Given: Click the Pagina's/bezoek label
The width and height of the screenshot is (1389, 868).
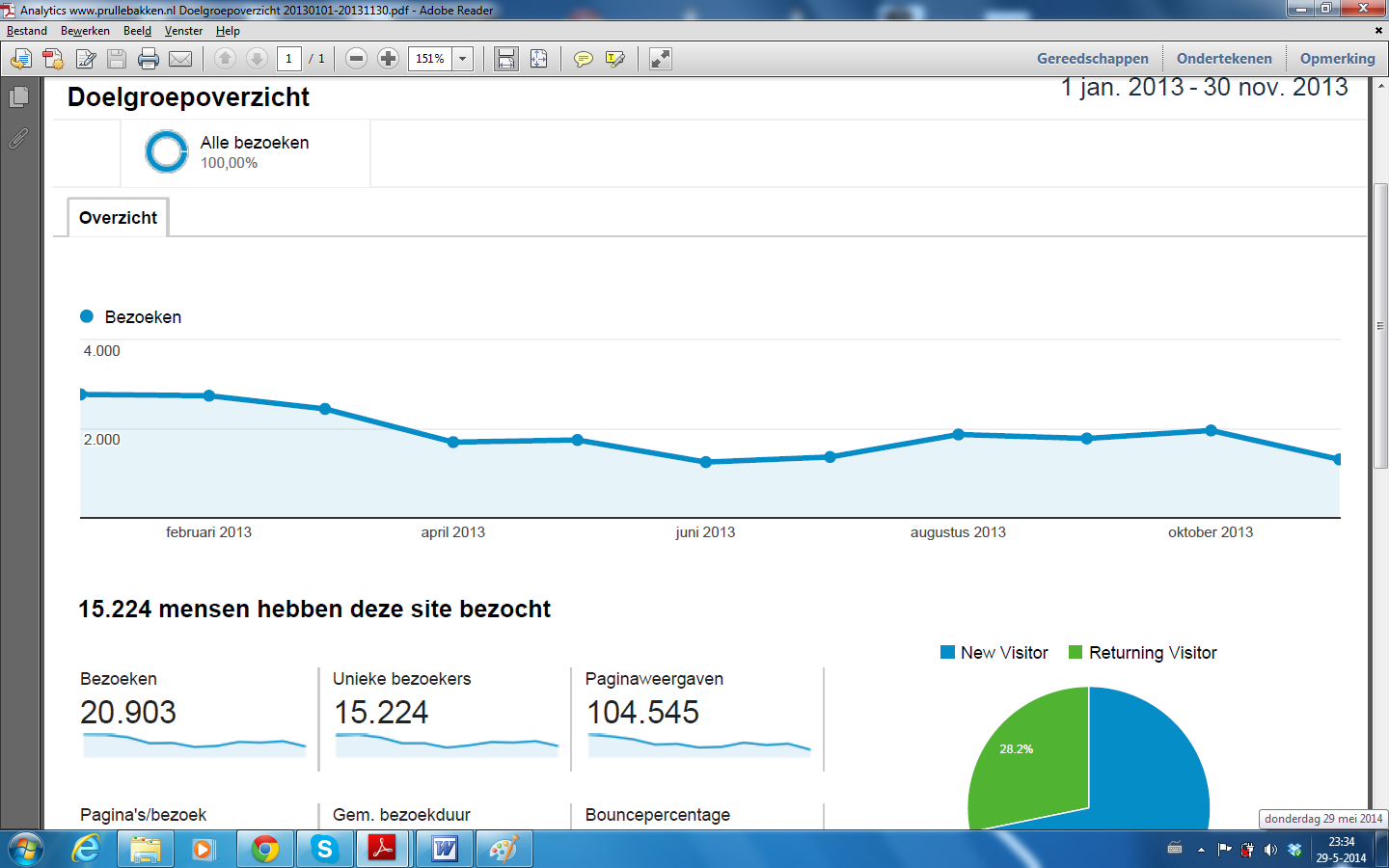Looking at the screenshot, I should coord(143,815).
